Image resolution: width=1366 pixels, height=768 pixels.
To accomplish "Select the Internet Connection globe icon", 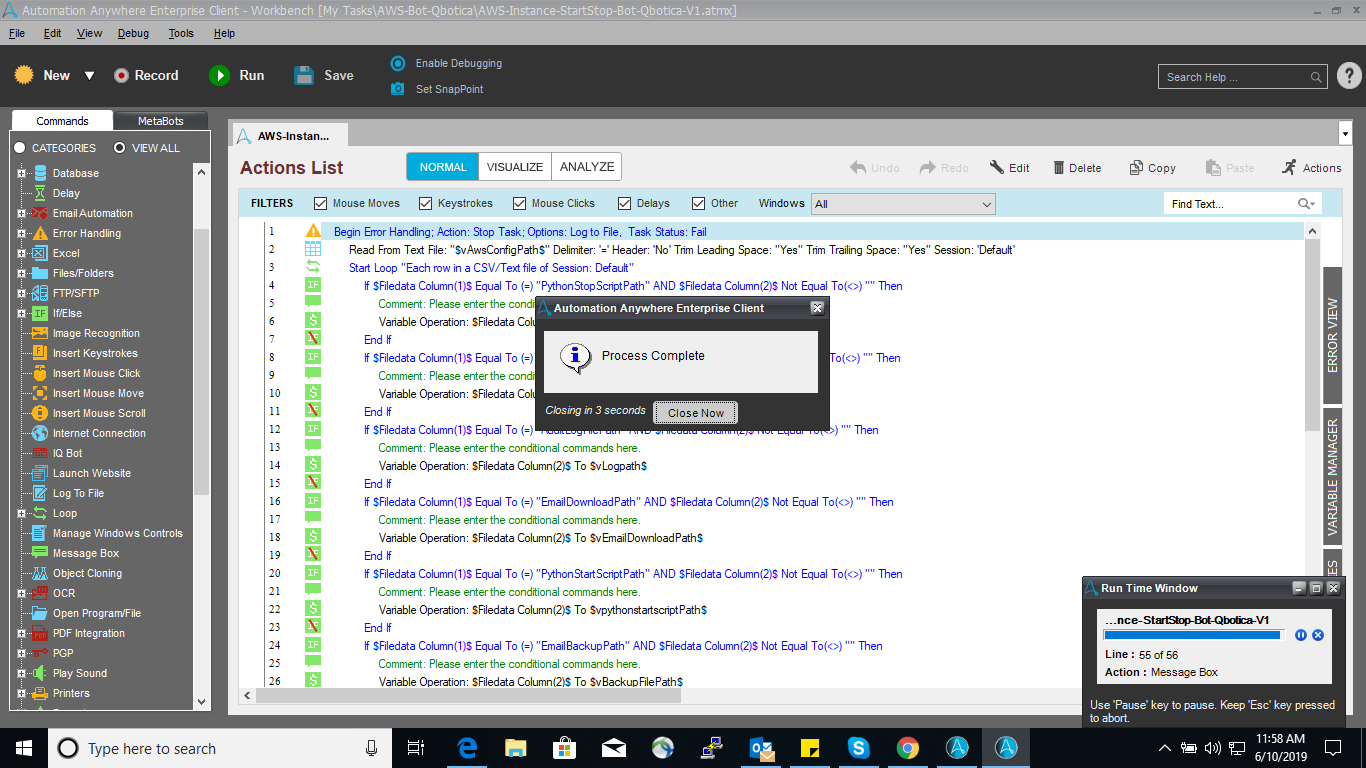I will [x=40, y=433].
